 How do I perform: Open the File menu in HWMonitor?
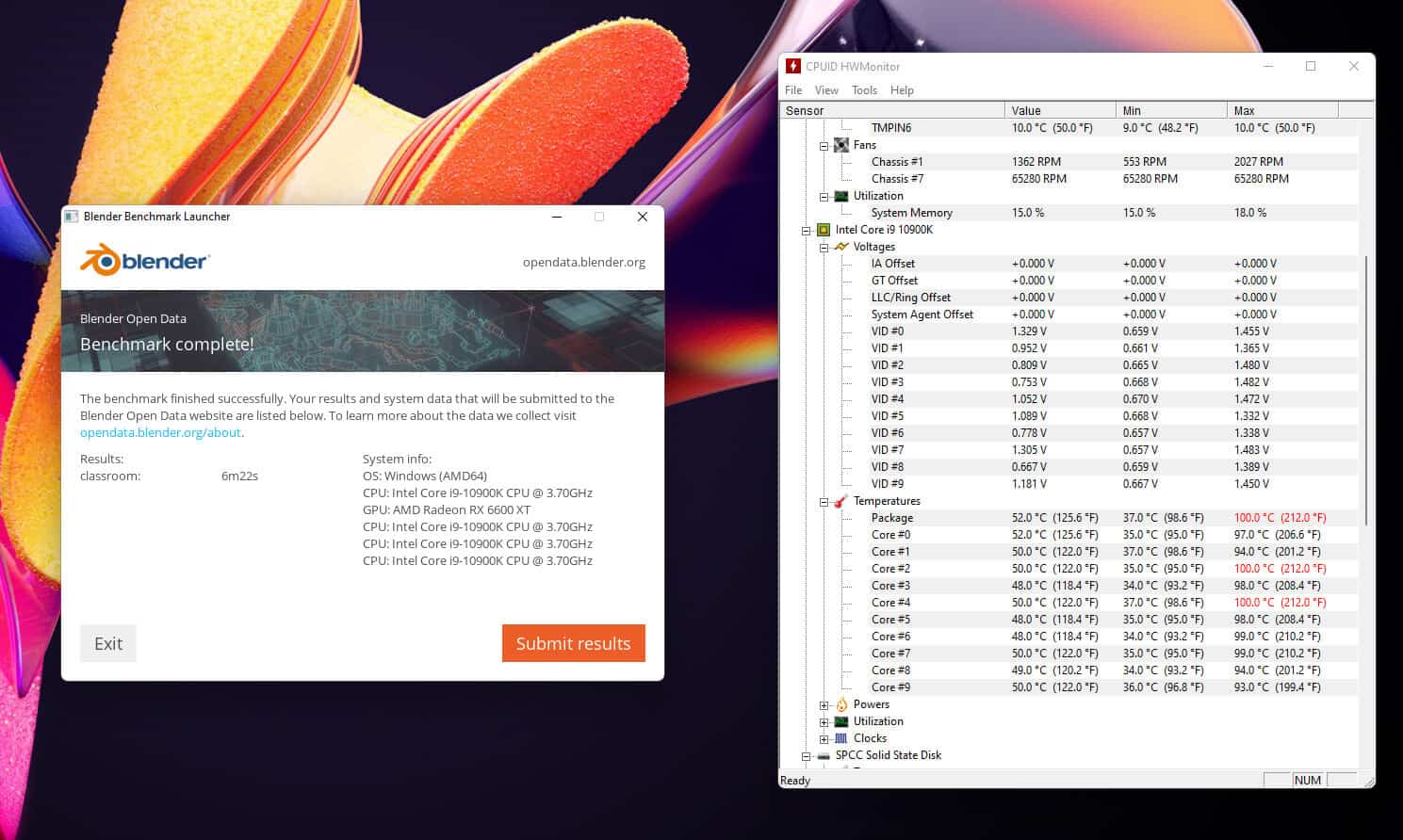[793, 90]
